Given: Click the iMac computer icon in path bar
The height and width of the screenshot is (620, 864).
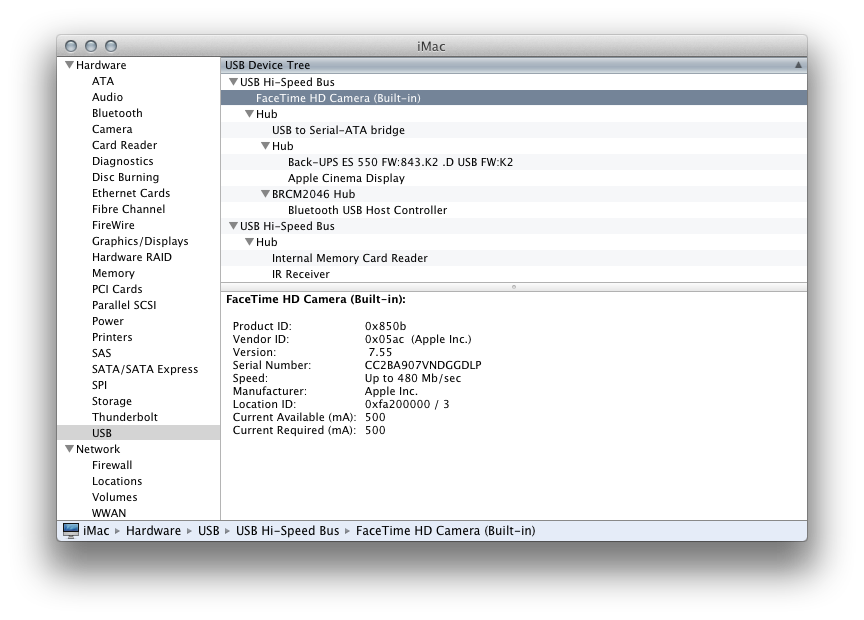Looking at the screenshot, I should coord(71,531).
